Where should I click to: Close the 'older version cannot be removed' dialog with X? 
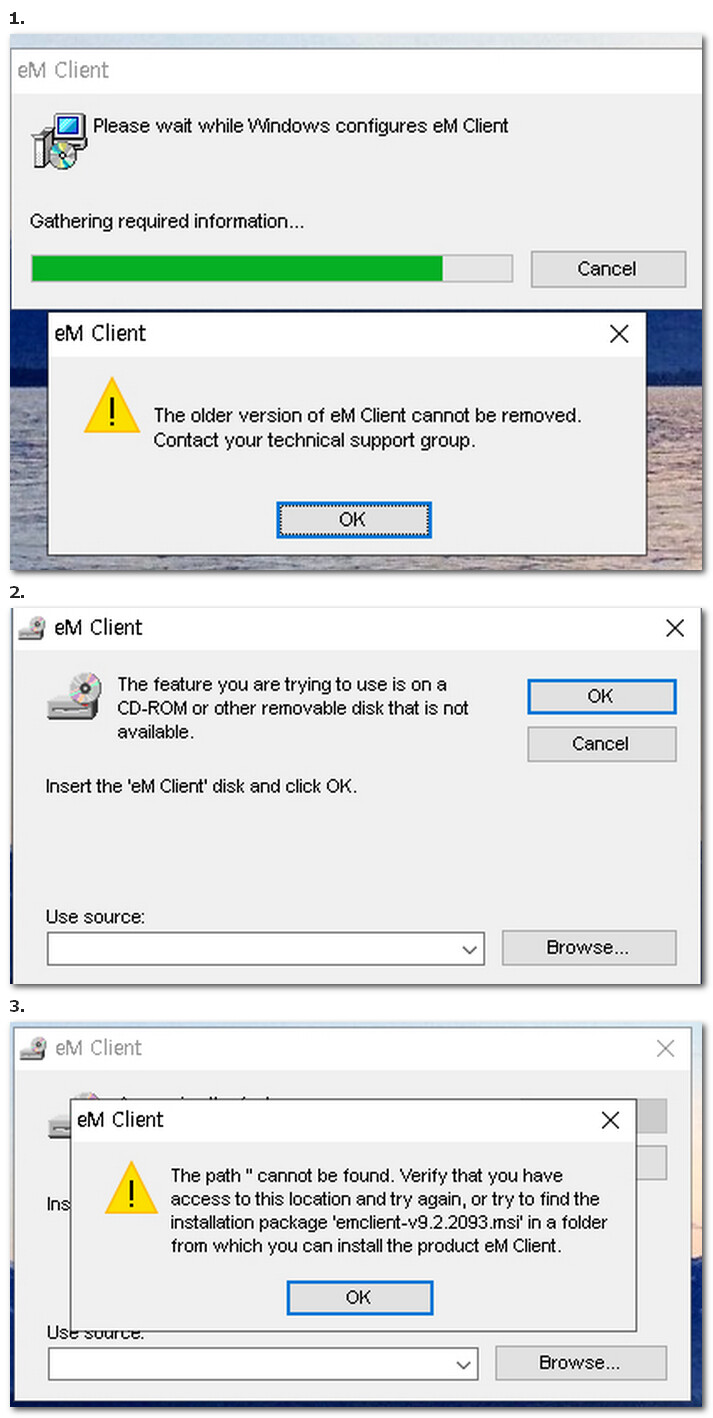(x=619, y=334)
